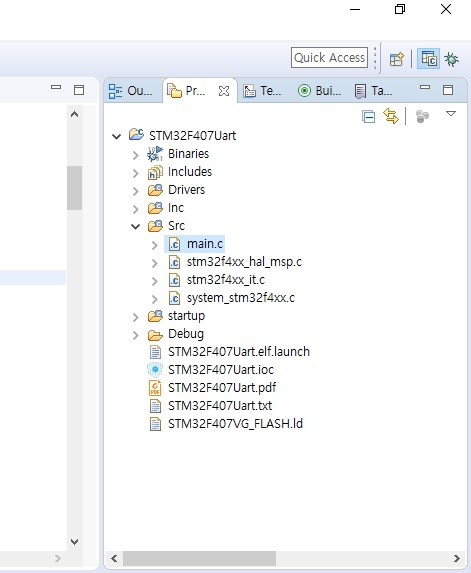
Task: Click editor vertical scroll down arrow
Action: pos(75,542)
